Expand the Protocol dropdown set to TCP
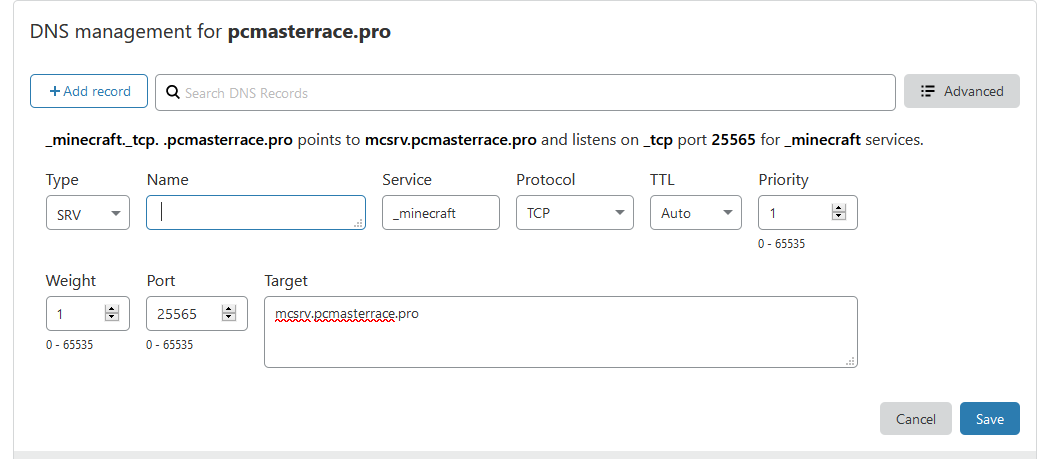The image size is (1049, 459). coord(574,213)
